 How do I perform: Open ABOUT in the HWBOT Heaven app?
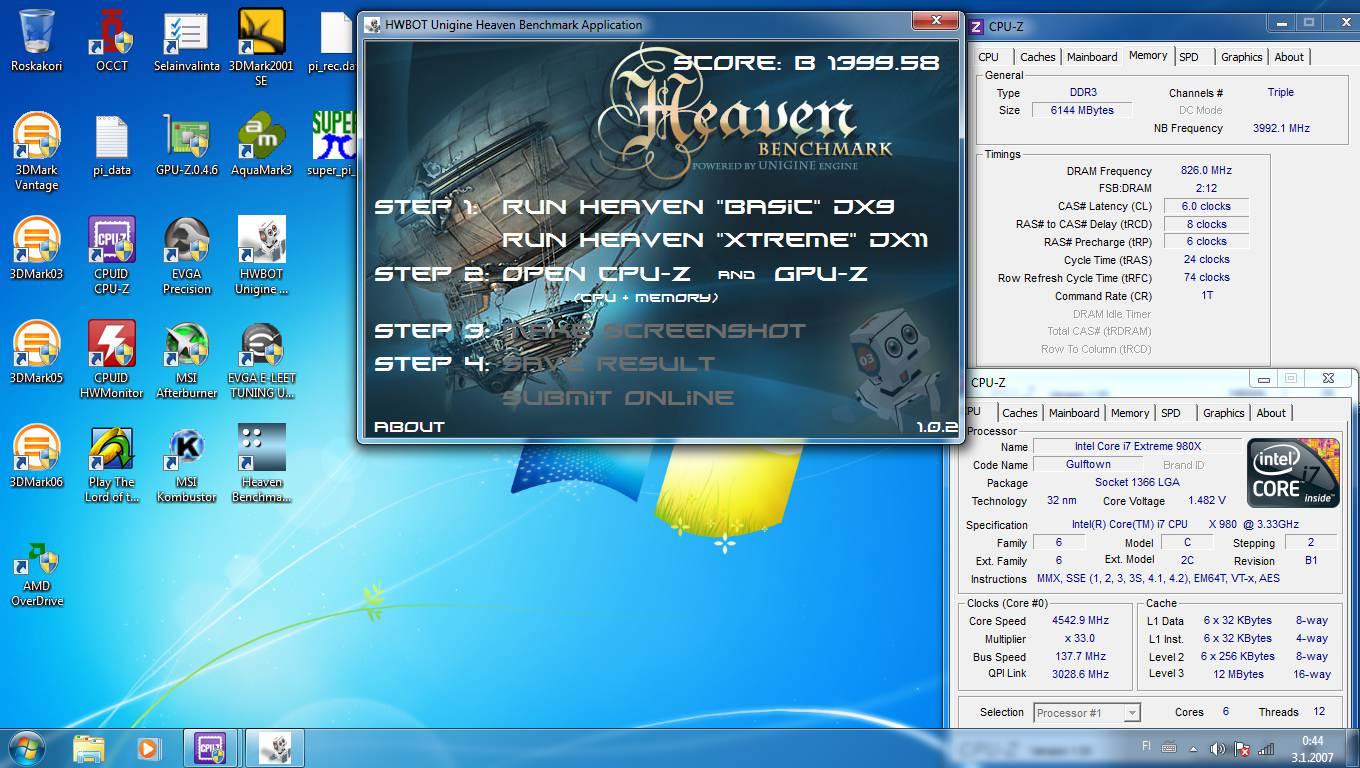409,427
